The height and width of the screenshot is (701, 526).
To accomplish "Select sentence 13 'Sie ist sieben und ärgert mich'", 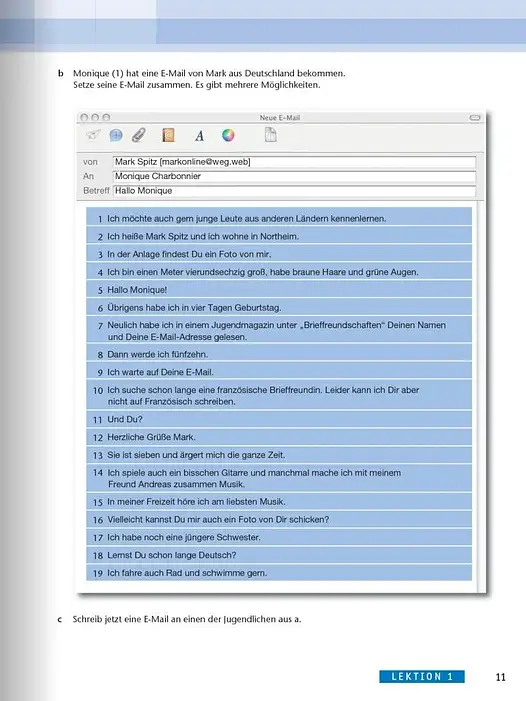I will coord(279,455).
